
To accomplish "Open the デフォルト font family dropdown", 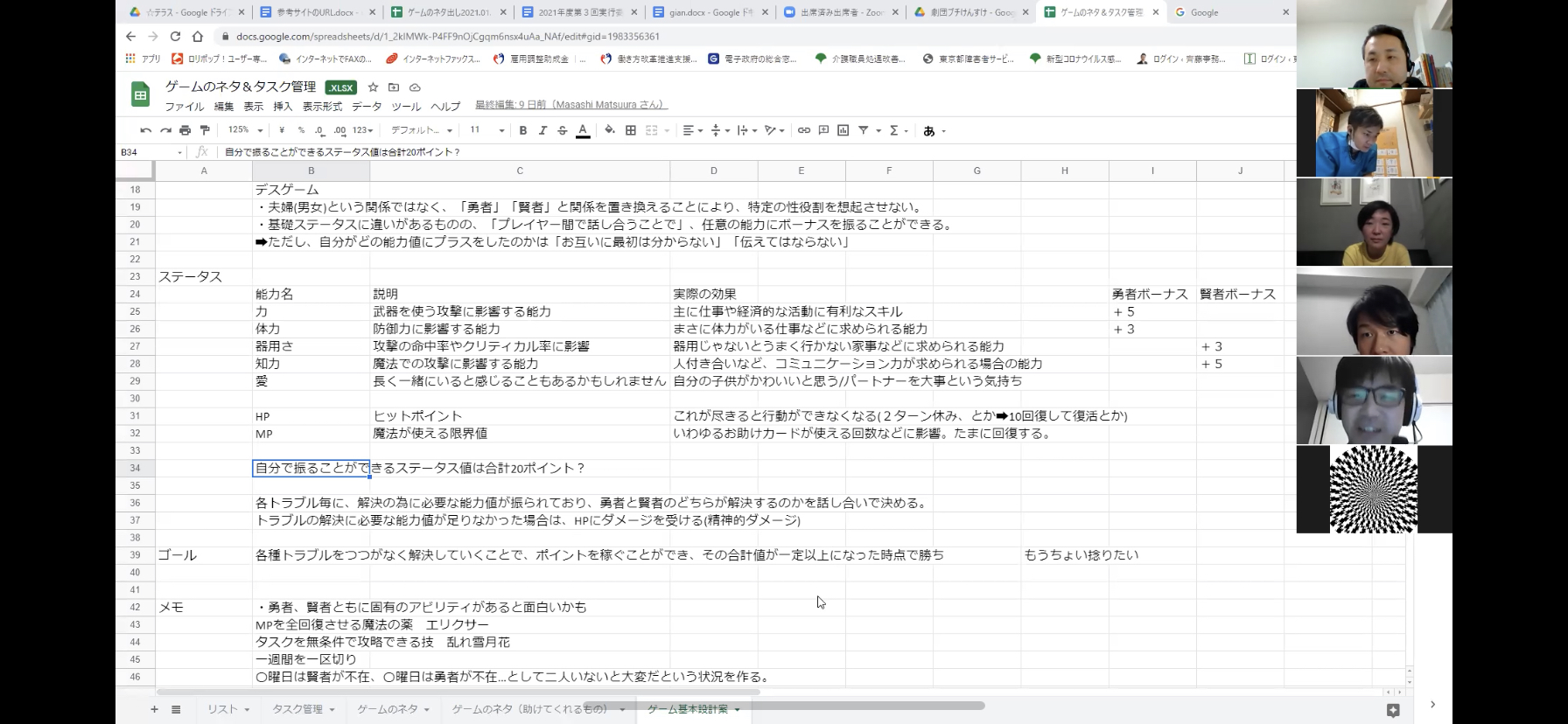I will [422, 130].
